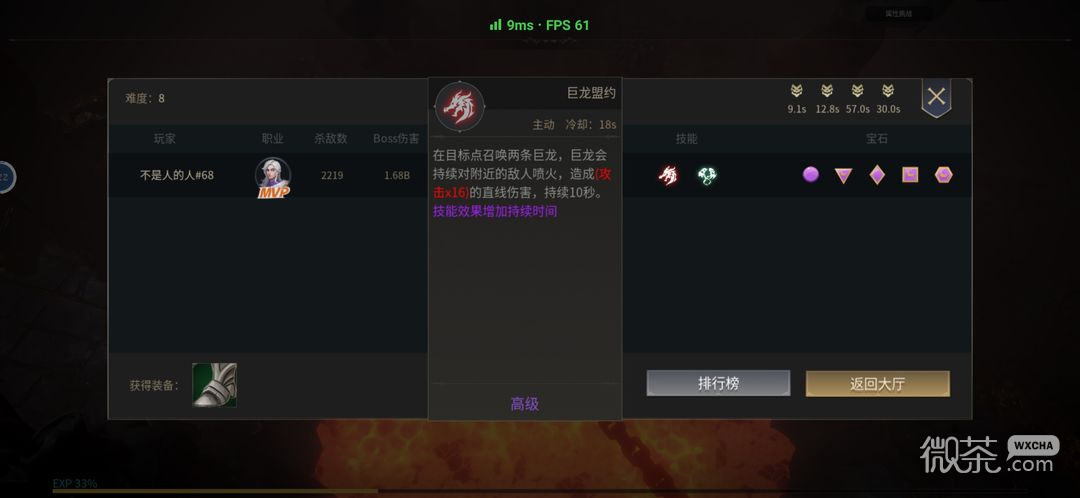Image resolution: width=1080 pixels, height=498 pixels.
Task: Click the obtained boots equipment thumbnail
Action: pyautogui.click(x=214, y=385)
